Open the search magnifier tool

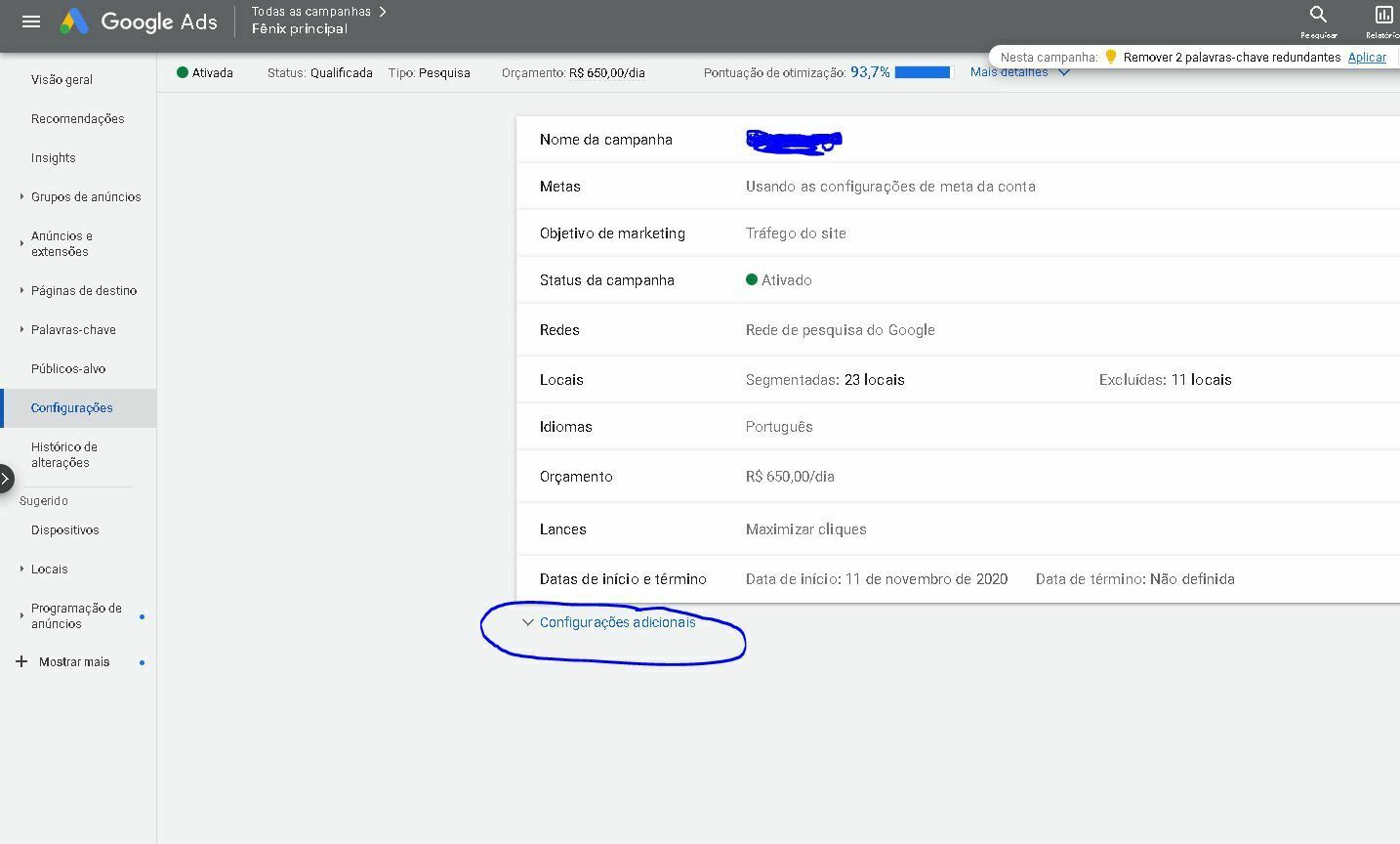(x=1318, y=15)
